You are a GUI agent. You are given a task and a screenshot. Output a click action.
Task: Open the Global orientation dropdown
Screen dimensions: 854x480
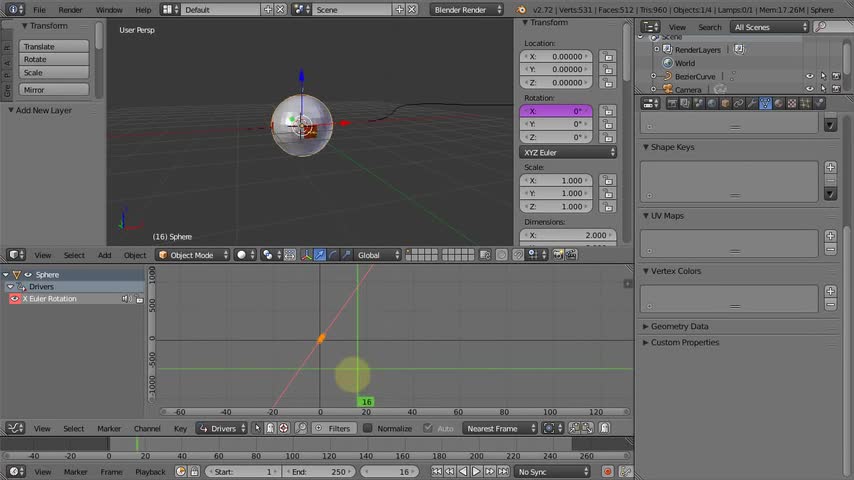pyautogui.click(x=378, y=255)
